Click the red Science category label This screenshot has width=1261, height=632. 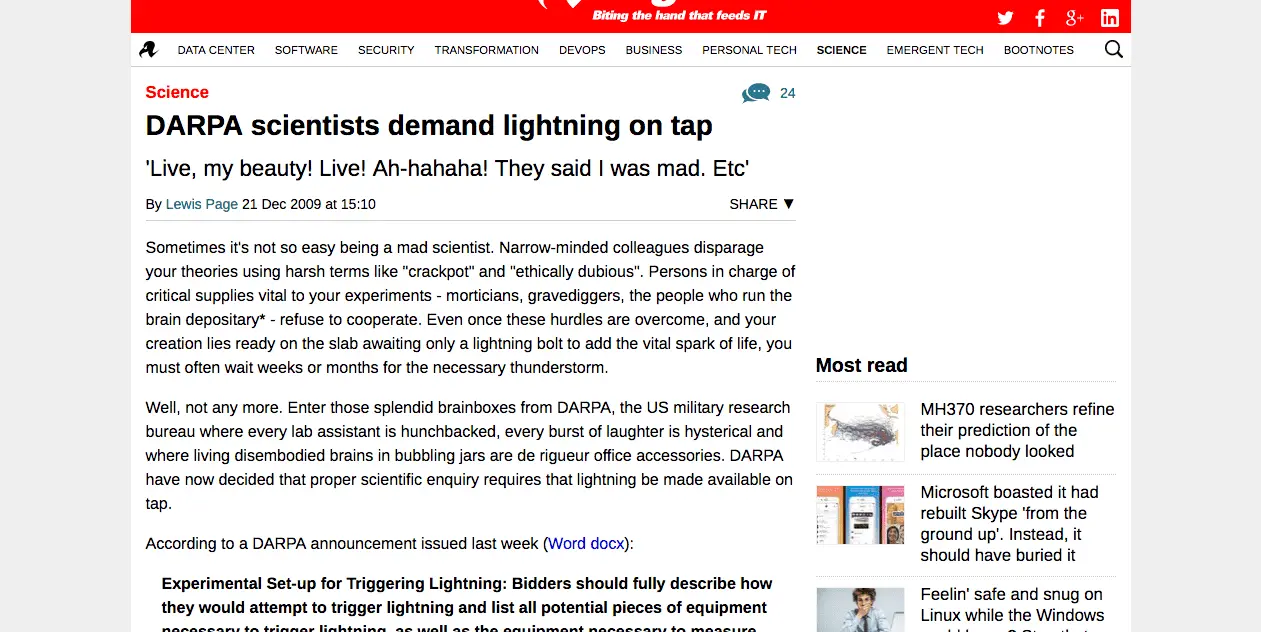(x=177, y=92)
